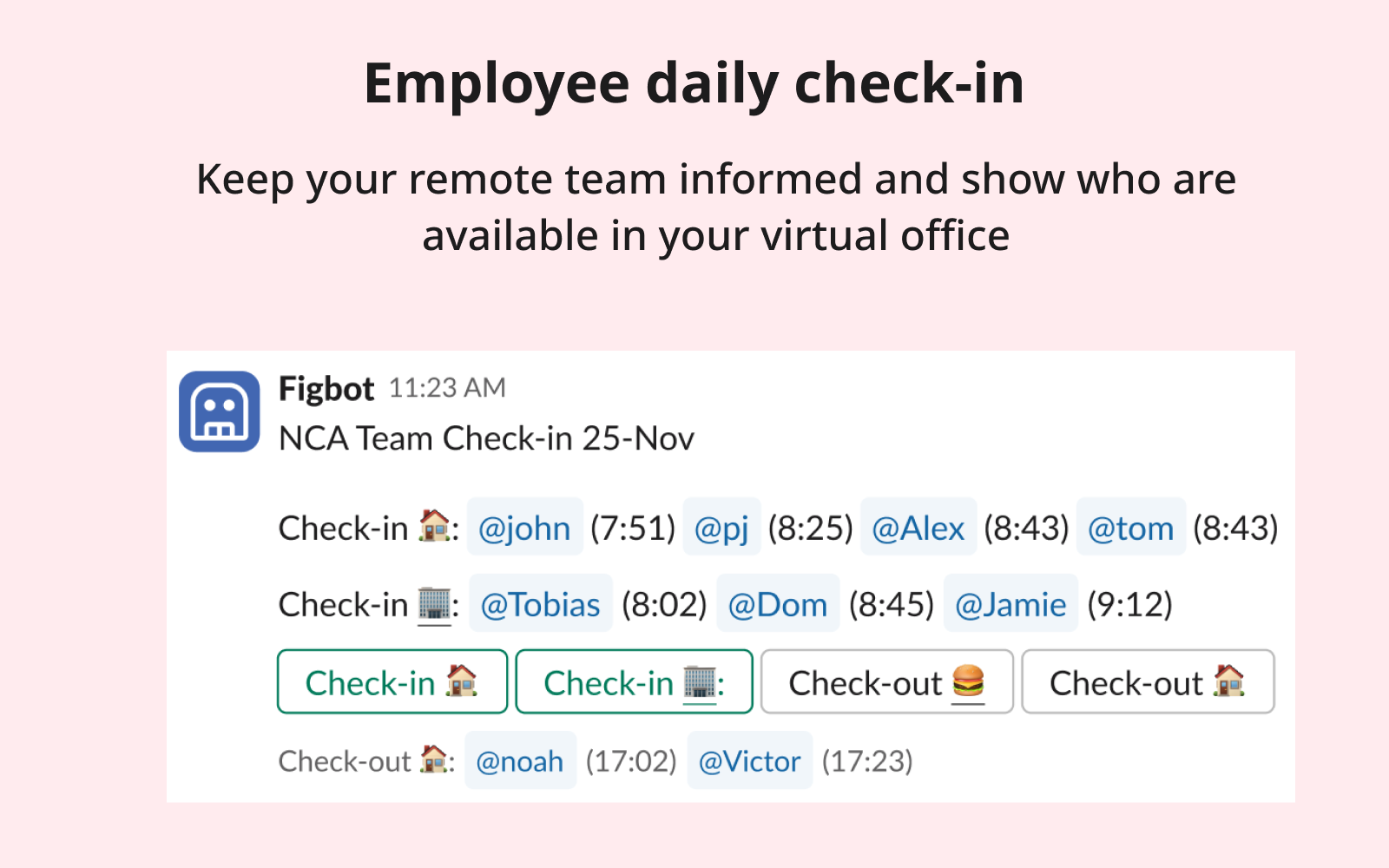Click the NCA Team Check-in 25-Nov text
Viewport: 1389px width, 868px height.
coord(486,439)
